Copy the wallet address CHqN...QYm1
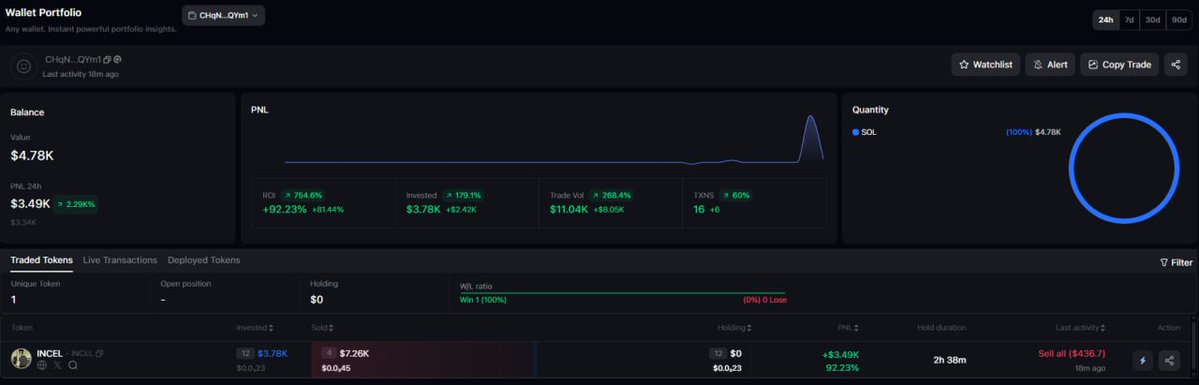This screenshot has width=1199, height=385. pyautogui.click(x=107, y=60)
